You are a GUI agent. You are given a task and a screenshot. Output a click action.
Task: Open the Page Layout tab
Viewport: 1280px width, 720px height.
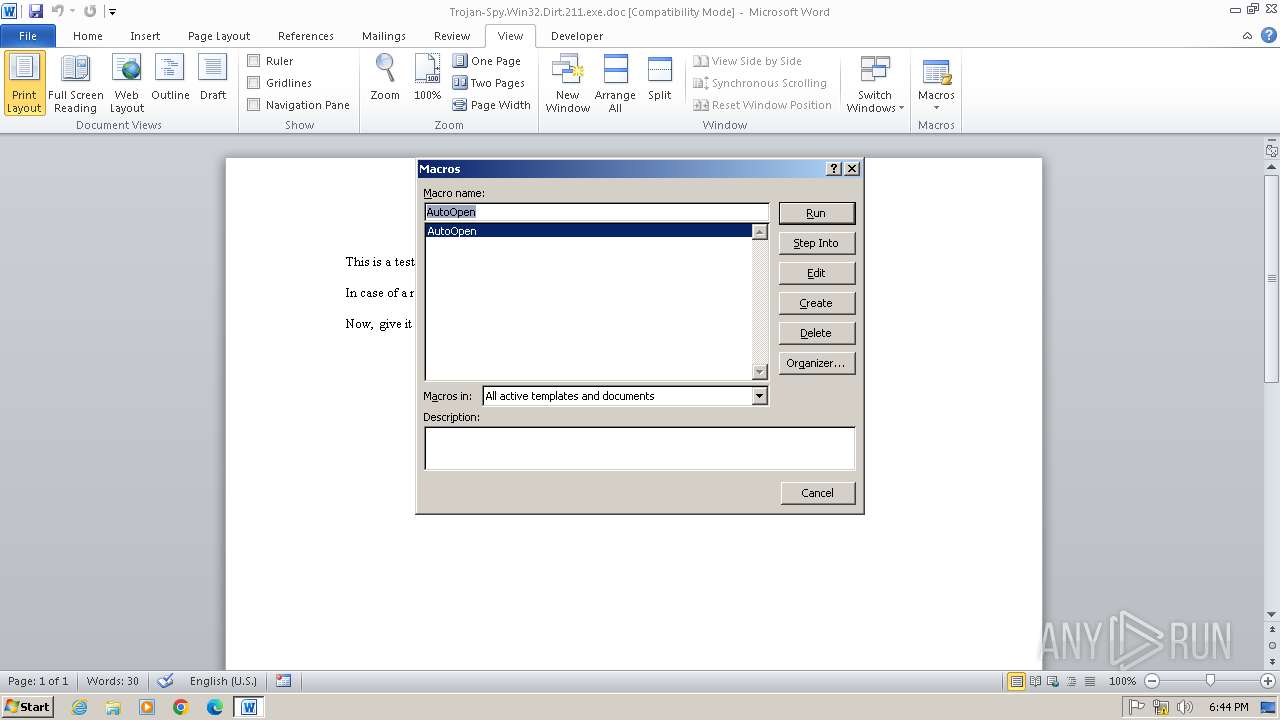(x=219, y=36)
